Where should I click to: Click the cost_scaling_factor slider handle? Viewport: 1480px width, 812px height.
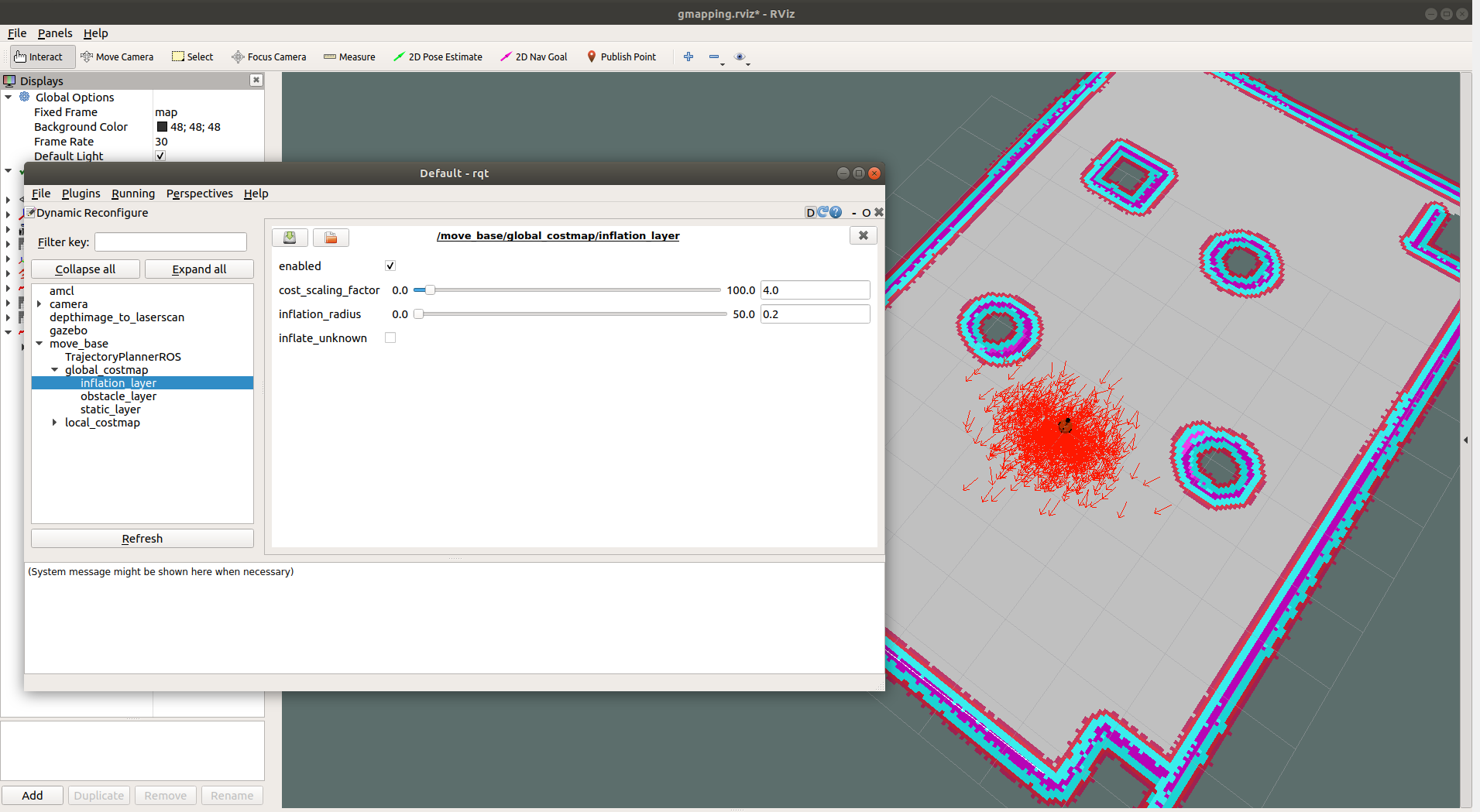point(430,290)
